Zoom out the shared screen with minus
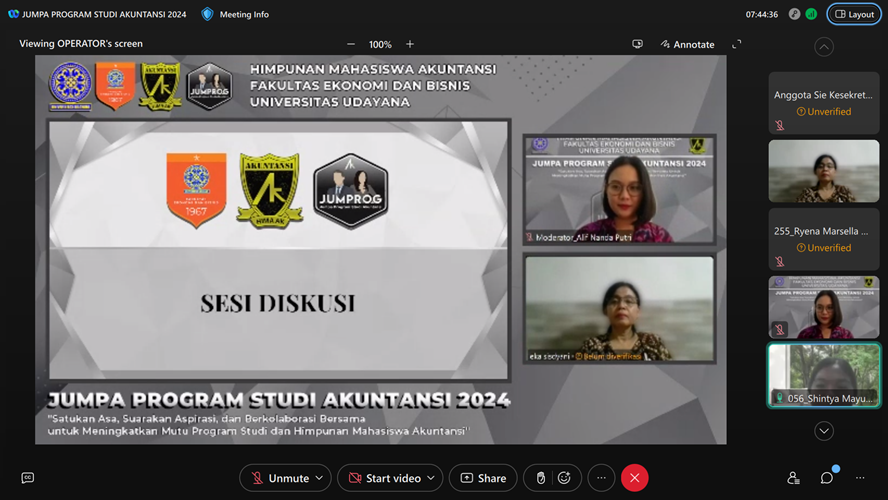Image resolution: width=888 pixels, height=500 pixels. 351,44
